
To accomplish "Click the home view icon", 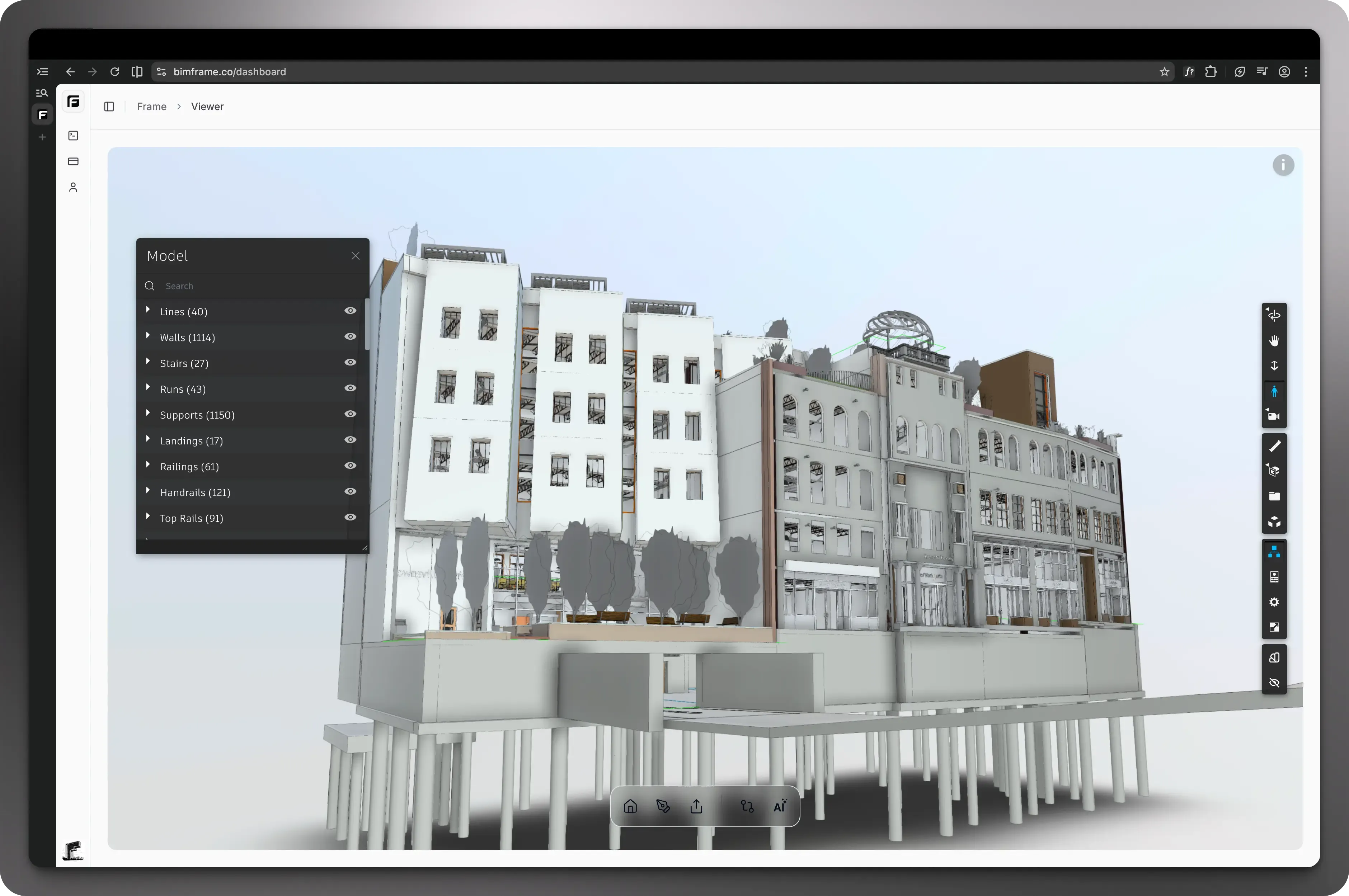I will (630, 806).
